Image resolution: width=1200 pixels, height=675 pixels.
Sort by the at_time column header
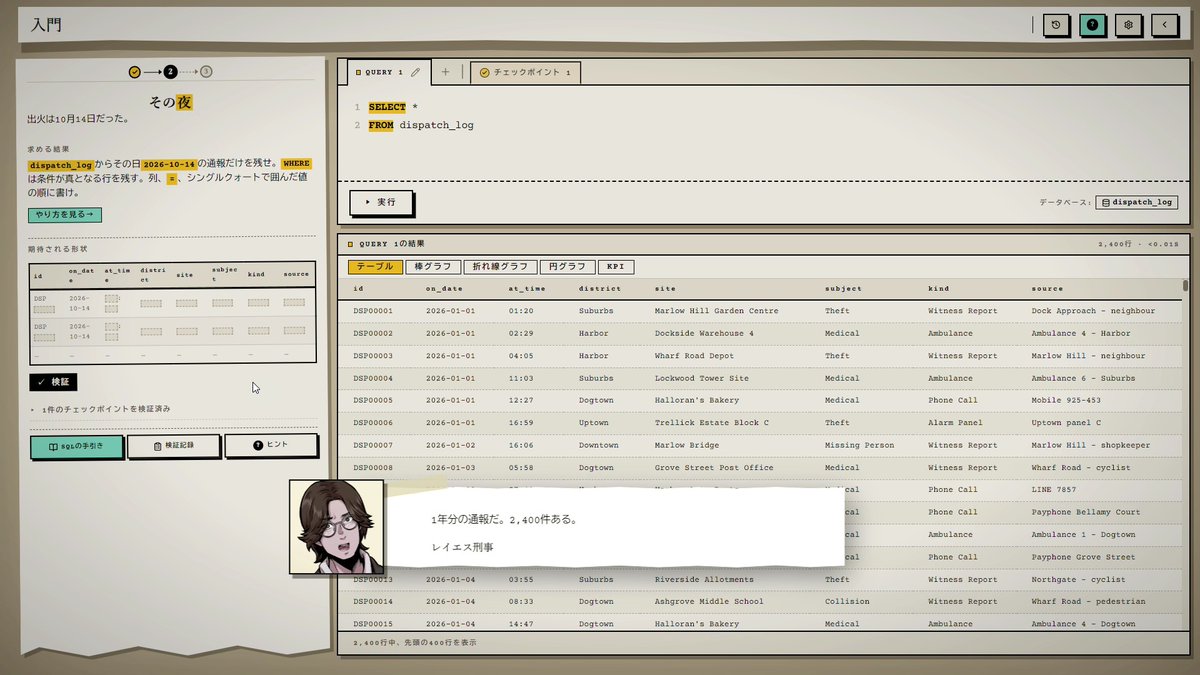(526, 288)
